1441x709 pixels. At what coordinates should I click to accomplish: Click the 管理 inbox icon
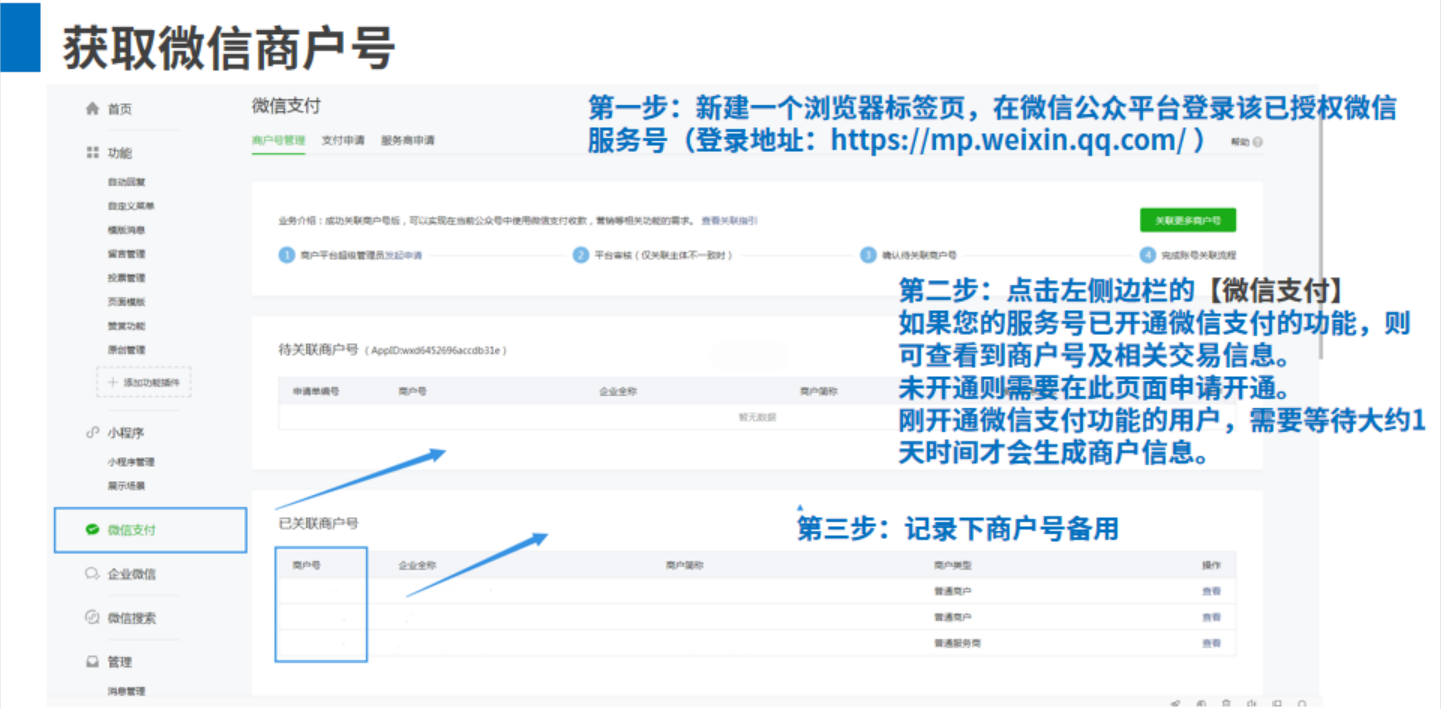click(x=92, y=662)
